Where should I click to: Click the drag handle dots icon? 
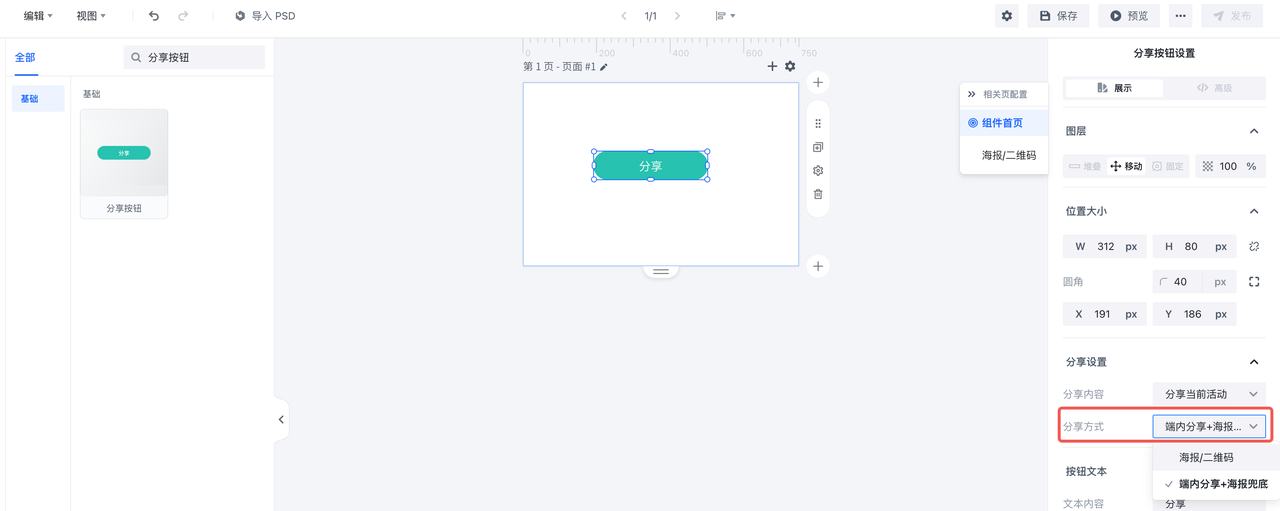818,124
